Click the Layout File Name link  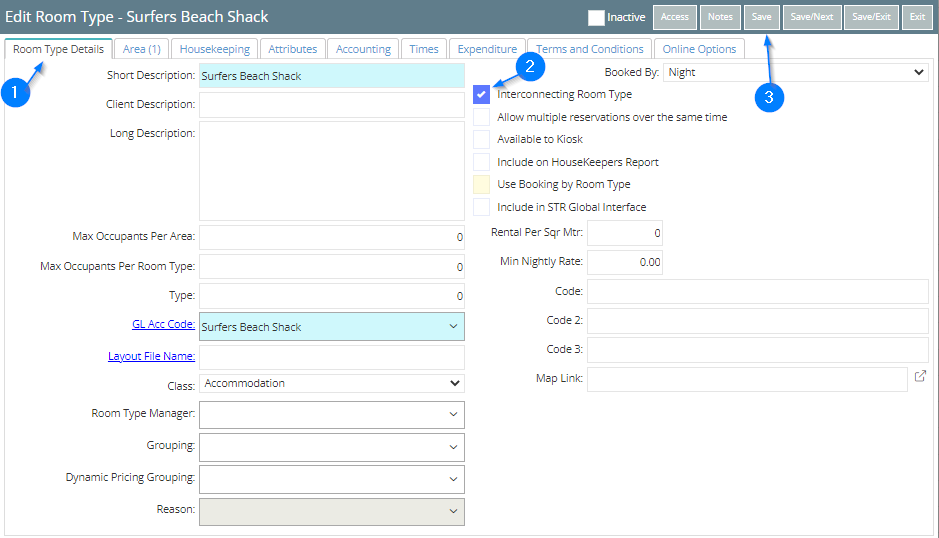tap(151, 356)
